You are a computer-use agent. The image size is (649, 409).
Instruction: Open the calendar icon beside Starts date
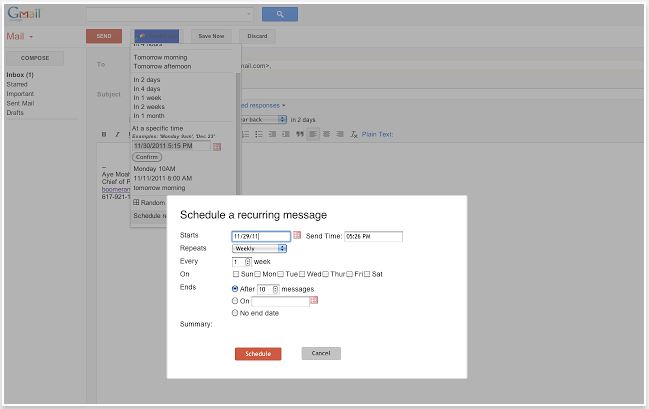click(x=297, y=236)
